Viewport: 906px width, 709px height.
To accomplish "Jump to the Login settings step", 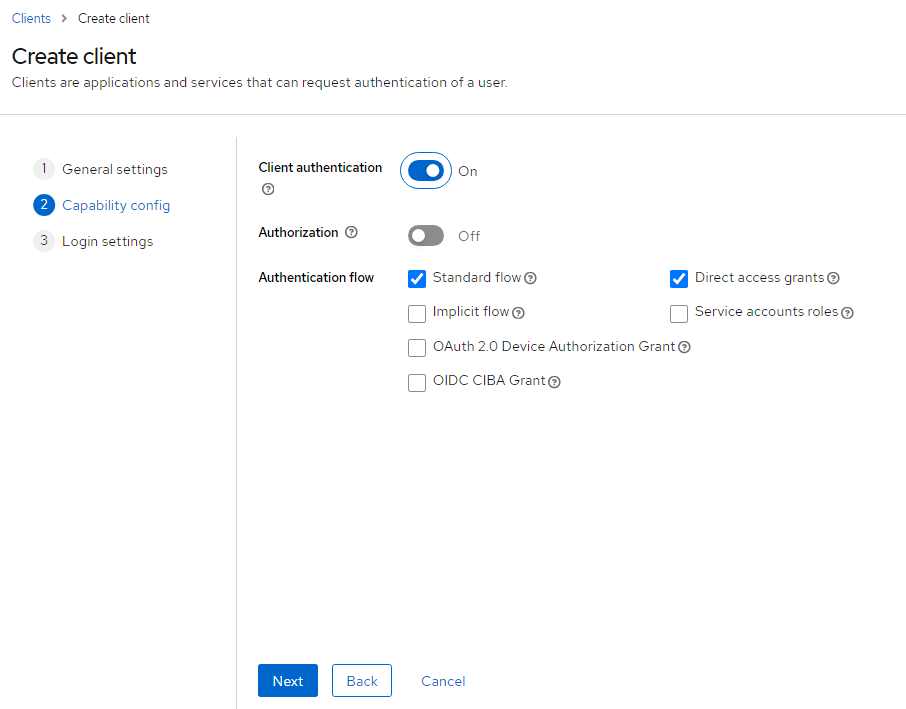I will (x=108, y=241).
